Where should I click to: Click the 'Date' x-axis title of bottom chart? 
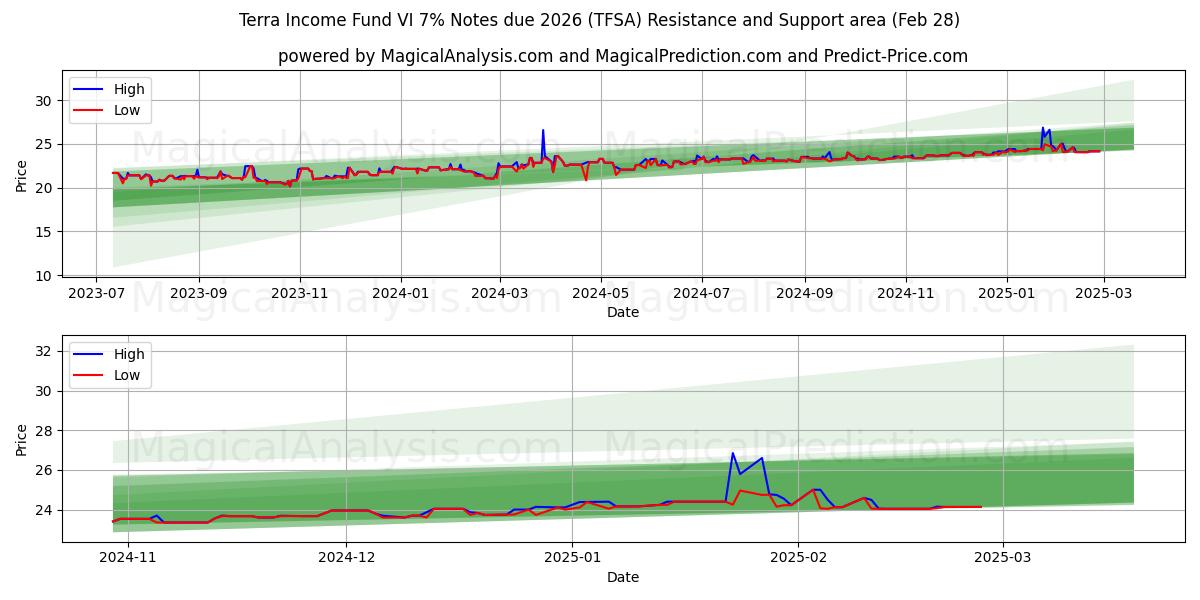(x=622, y=577)
